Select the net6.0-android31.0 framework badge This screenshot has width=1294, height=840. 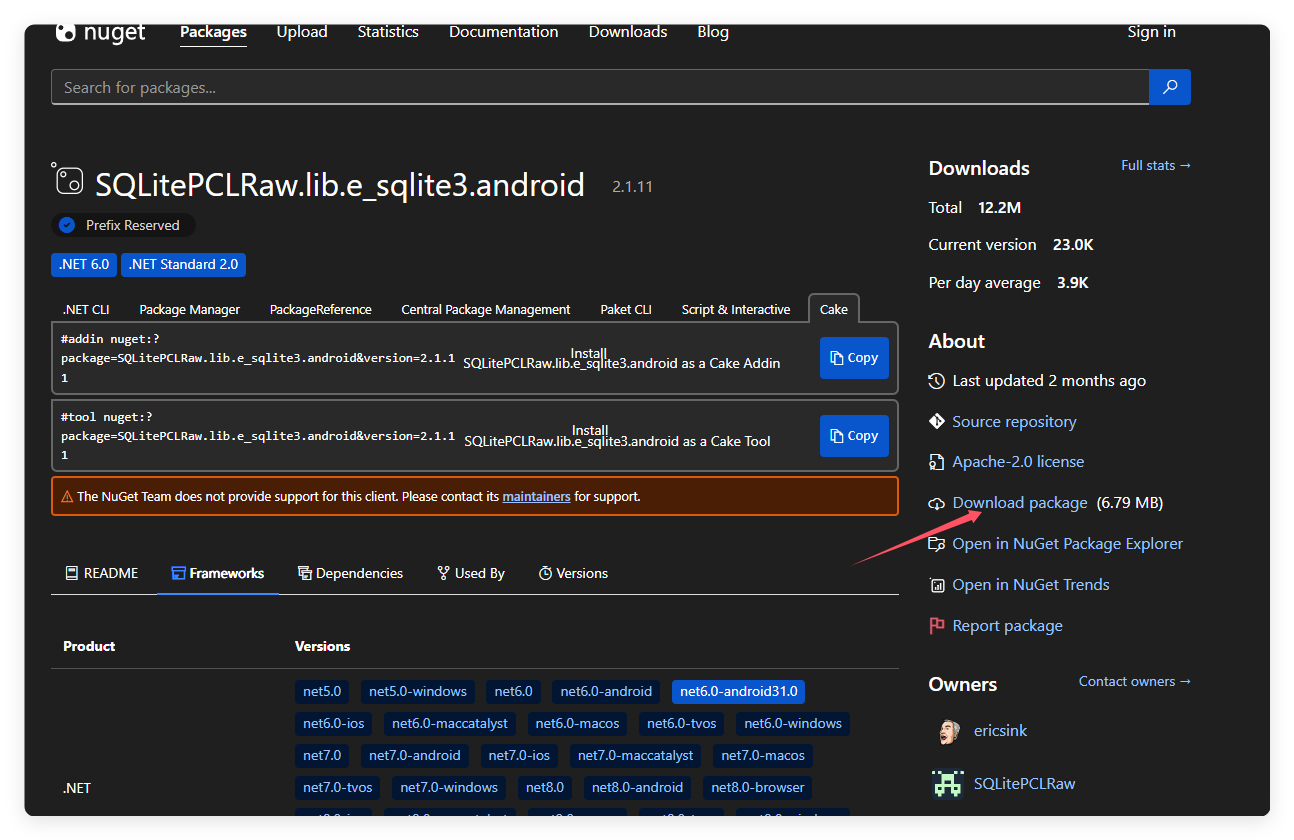[x=738, y=691]
